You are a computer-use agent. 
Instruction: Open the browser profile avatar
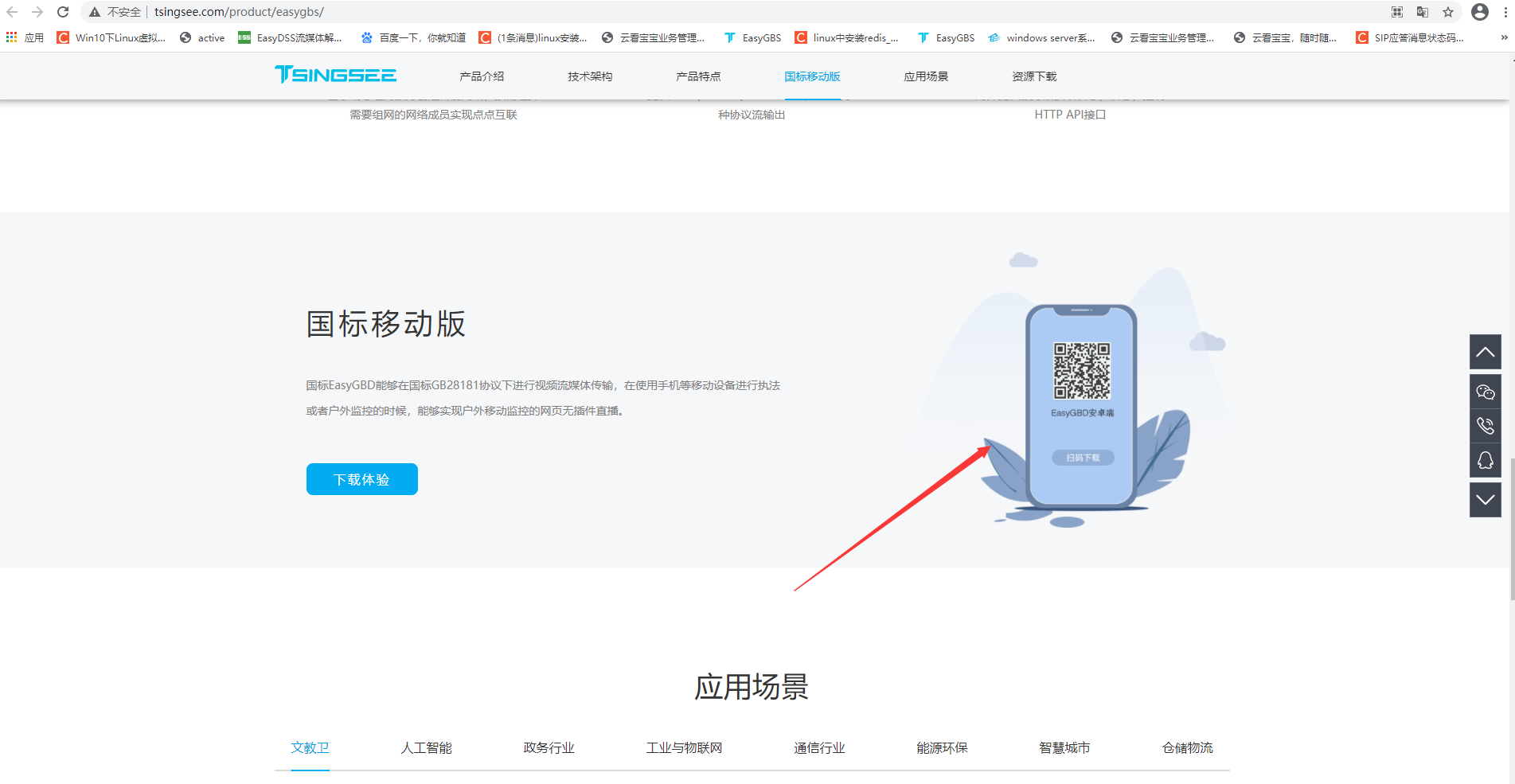coord(1480,12)
